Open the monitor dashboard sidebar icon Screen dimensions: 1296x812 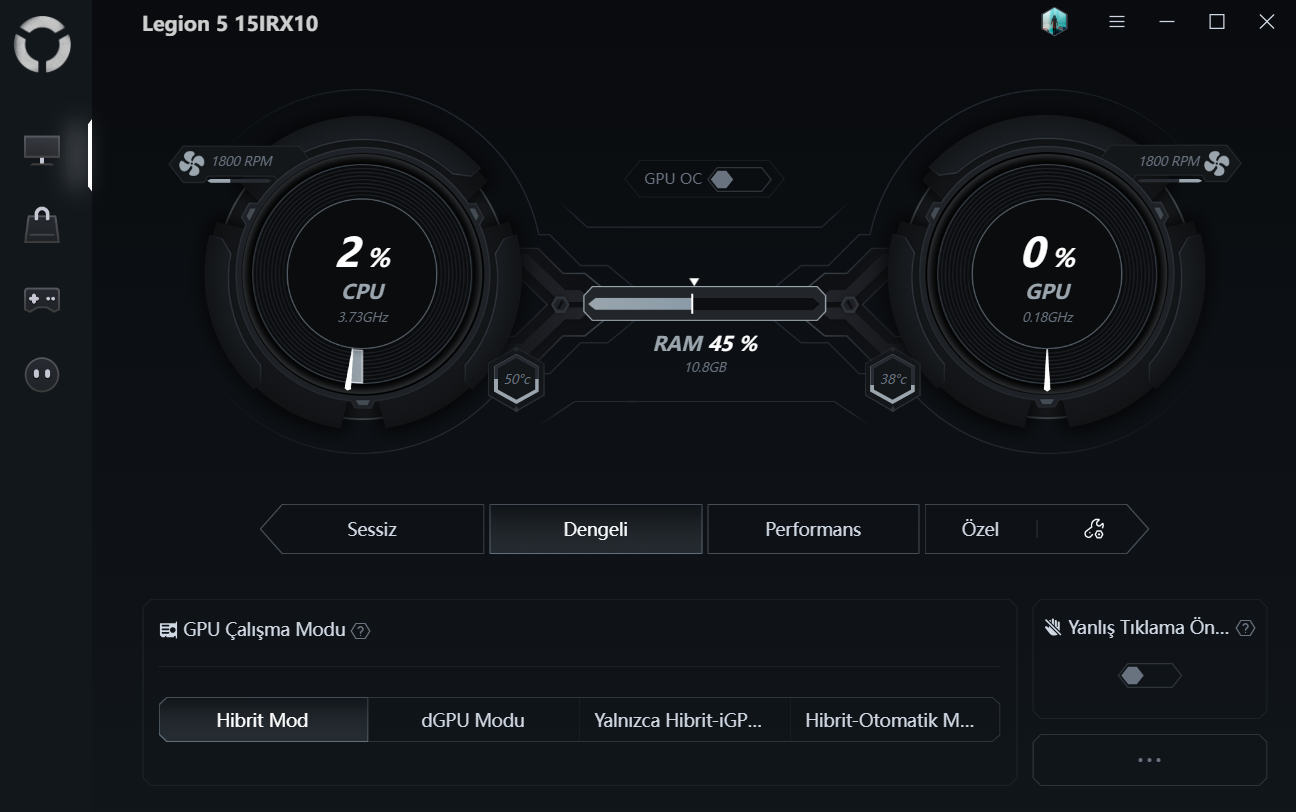pos(42,150)
